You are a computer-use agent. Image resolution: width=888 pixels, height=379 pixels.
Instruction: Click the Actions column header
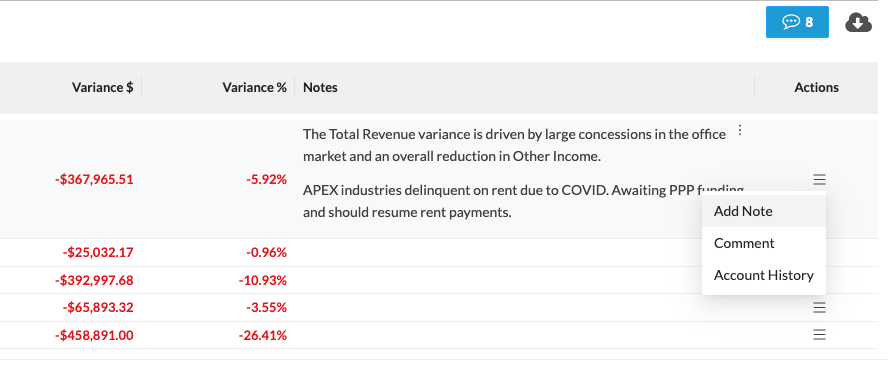[x=816, y=87]
